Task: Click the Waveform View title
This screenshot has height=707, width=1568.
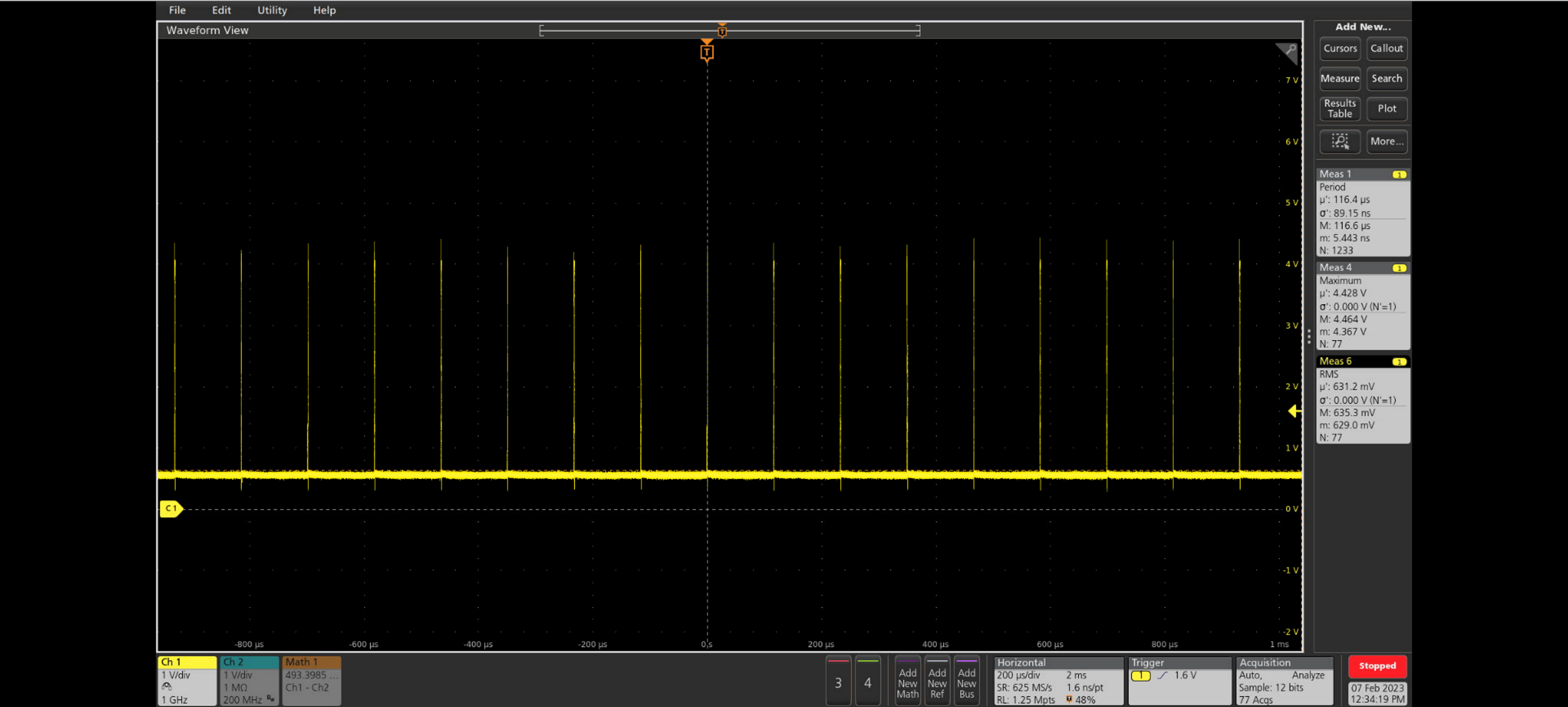Action: pyautogui.click(x=207, y=30)
